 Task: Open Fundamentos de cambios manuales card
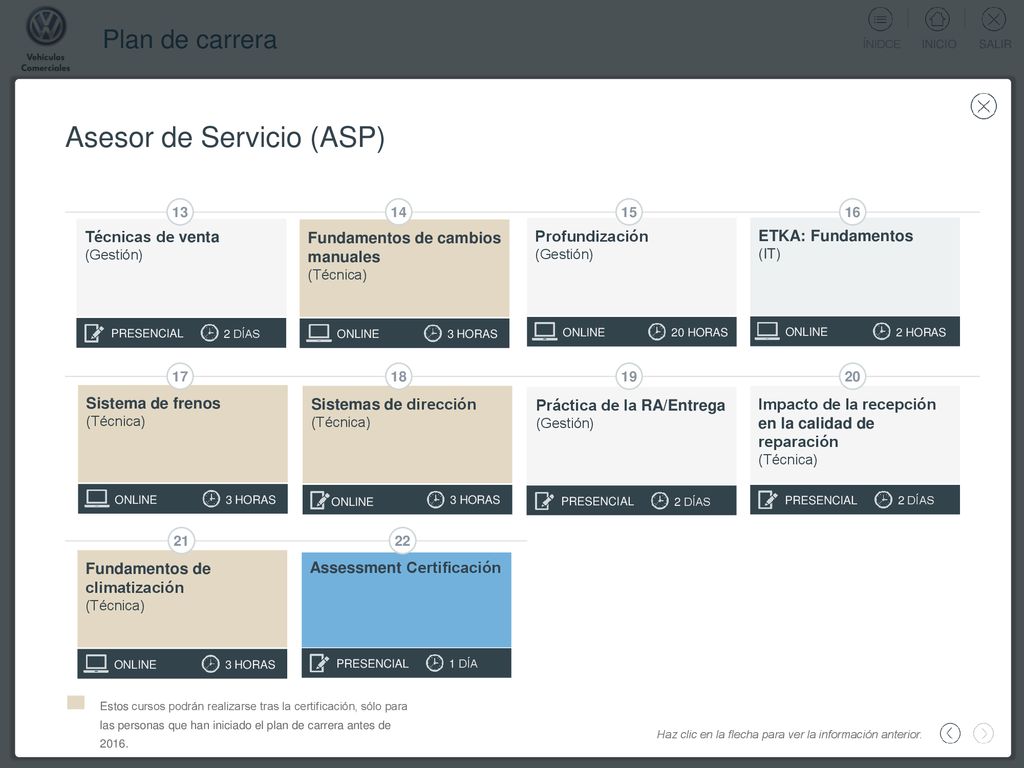[x=404, y=283]
